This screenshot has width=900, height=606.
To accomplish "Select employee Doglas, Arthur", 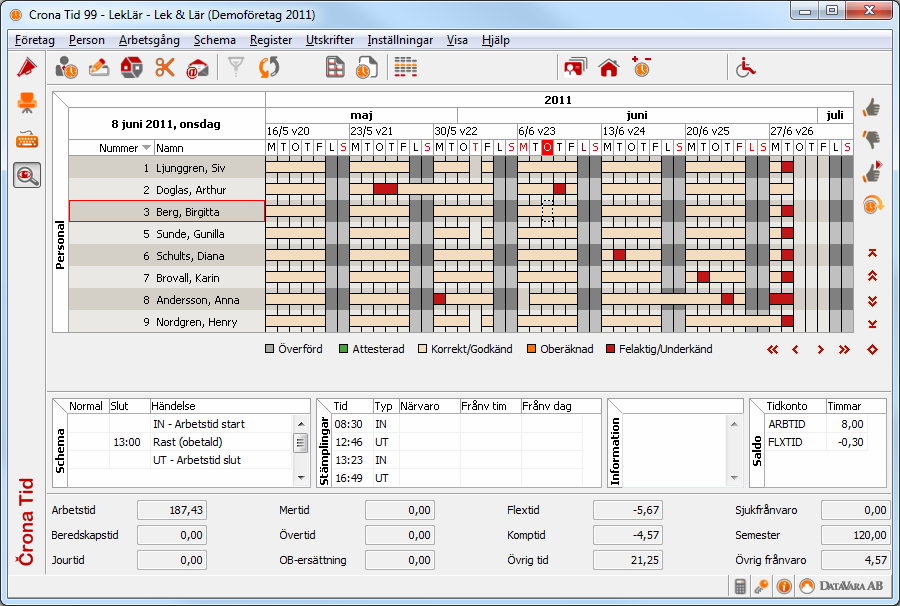I will click(x=166, y=190).
